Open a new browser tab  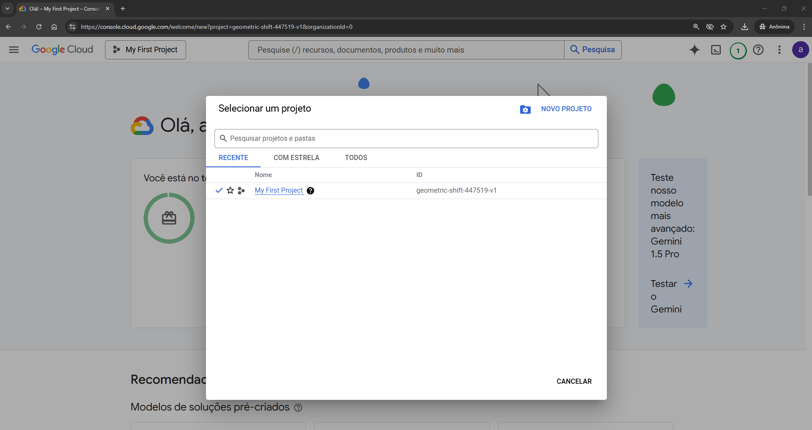point(123,9)
